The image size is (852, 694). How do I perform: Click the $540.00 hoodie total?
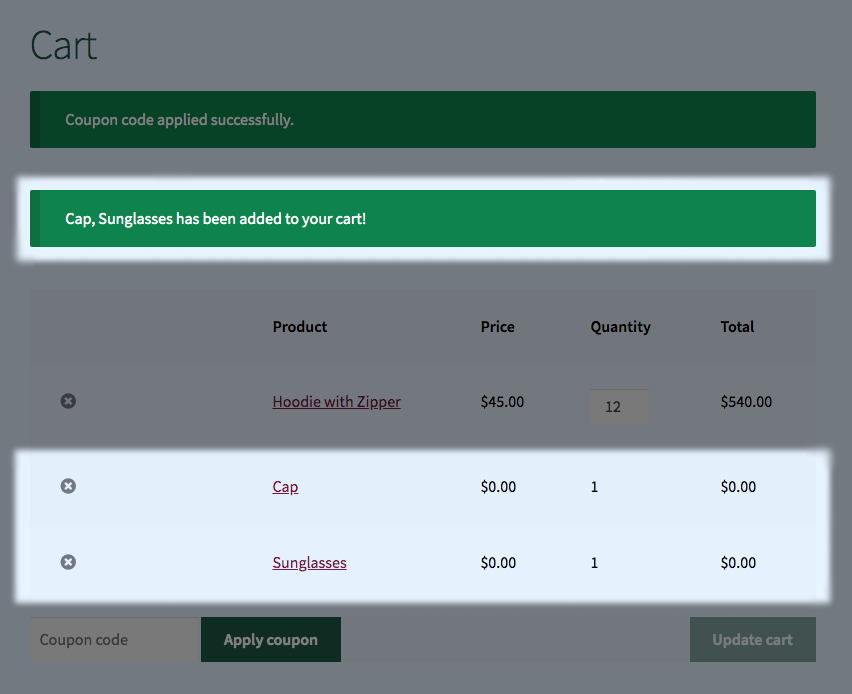coord(746,402)
